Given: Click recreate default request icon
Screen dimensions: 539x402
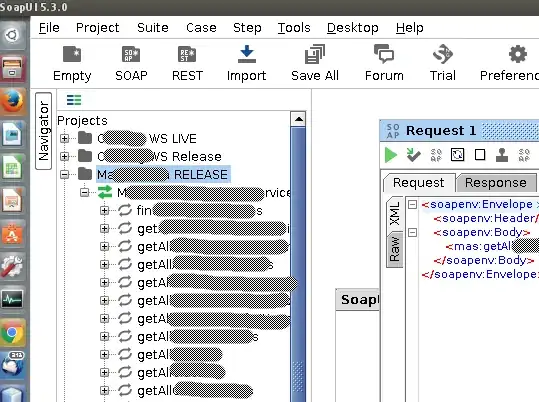Looking at the screenshot, I should click(x=458, y=155).
